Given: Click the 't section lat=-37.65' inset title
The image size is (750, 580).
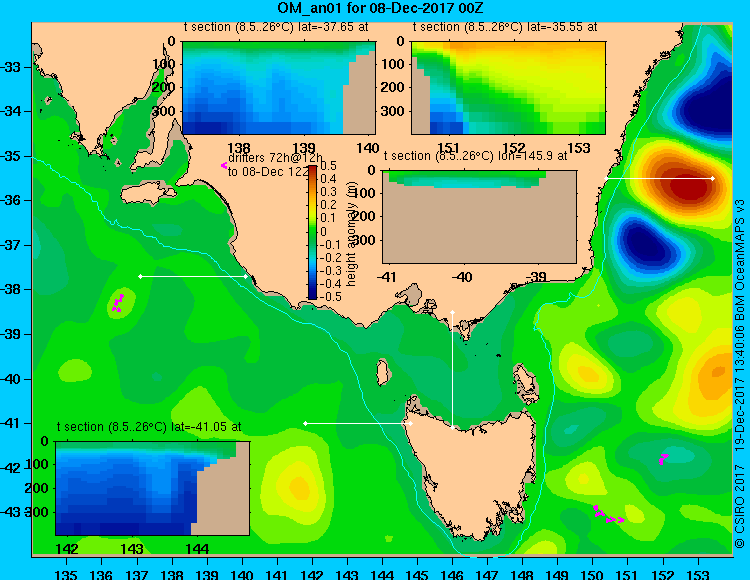Looking at the screenshot, I should point(276,27).
